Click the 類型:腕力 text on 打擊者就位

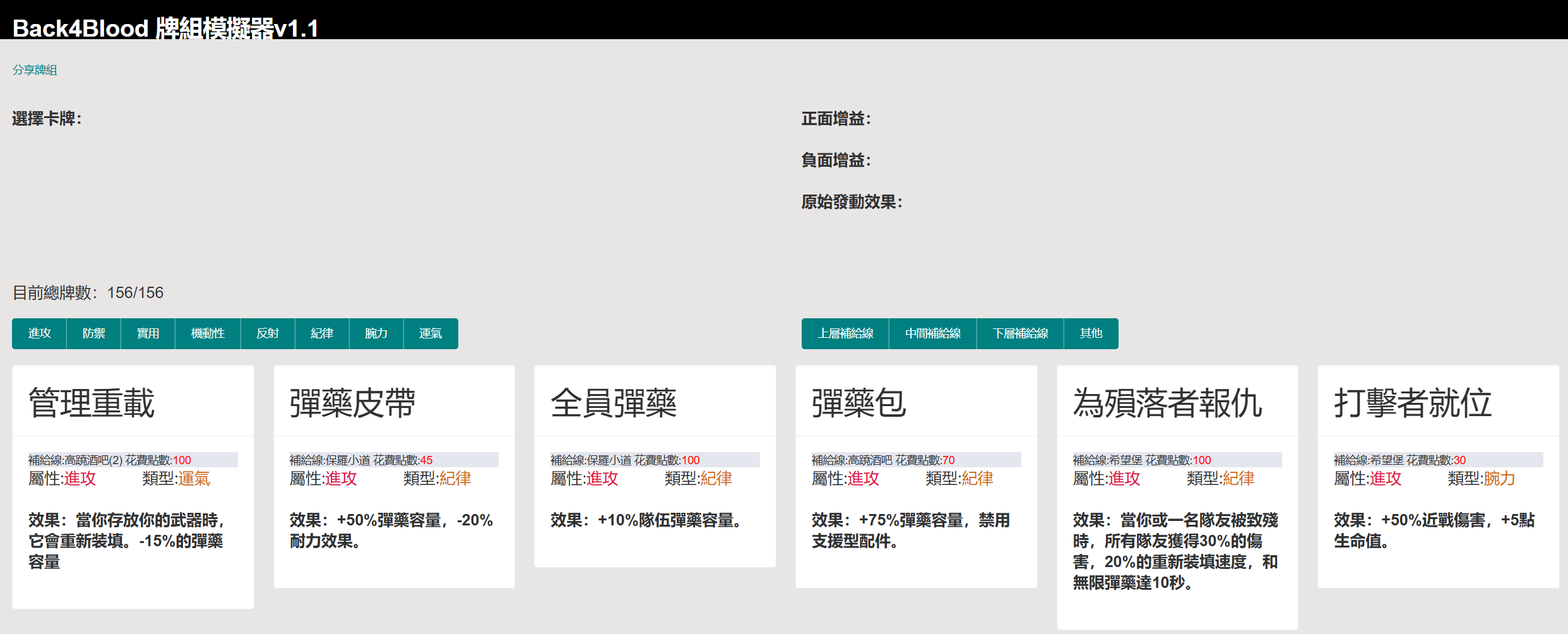(x=1482, y=479)
